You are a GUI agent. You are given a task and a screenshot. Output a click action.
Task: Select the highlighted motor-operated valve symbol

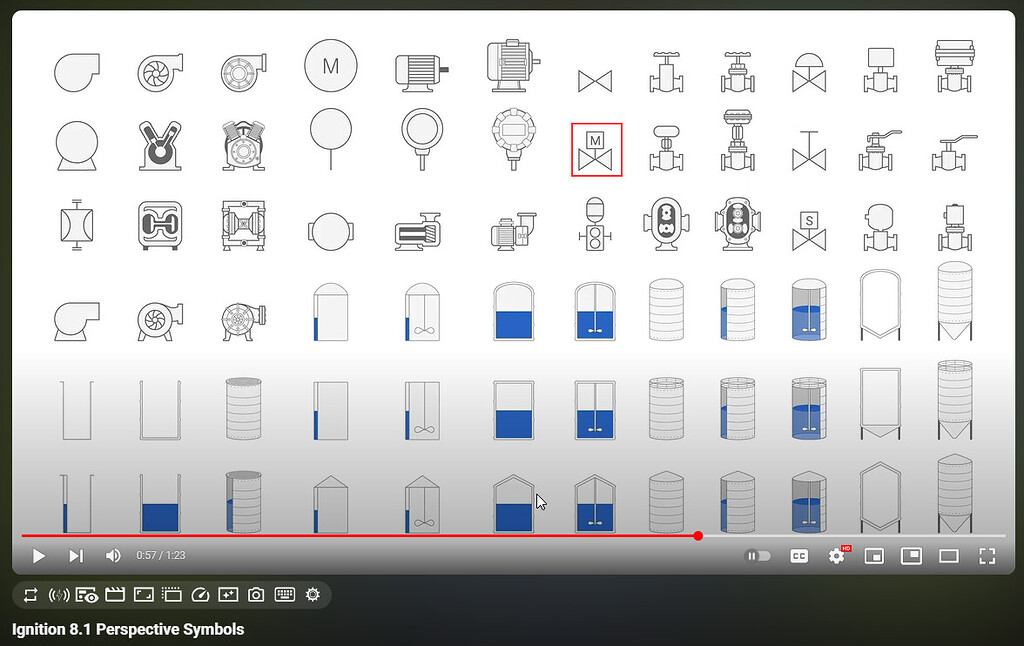[596, 150]
